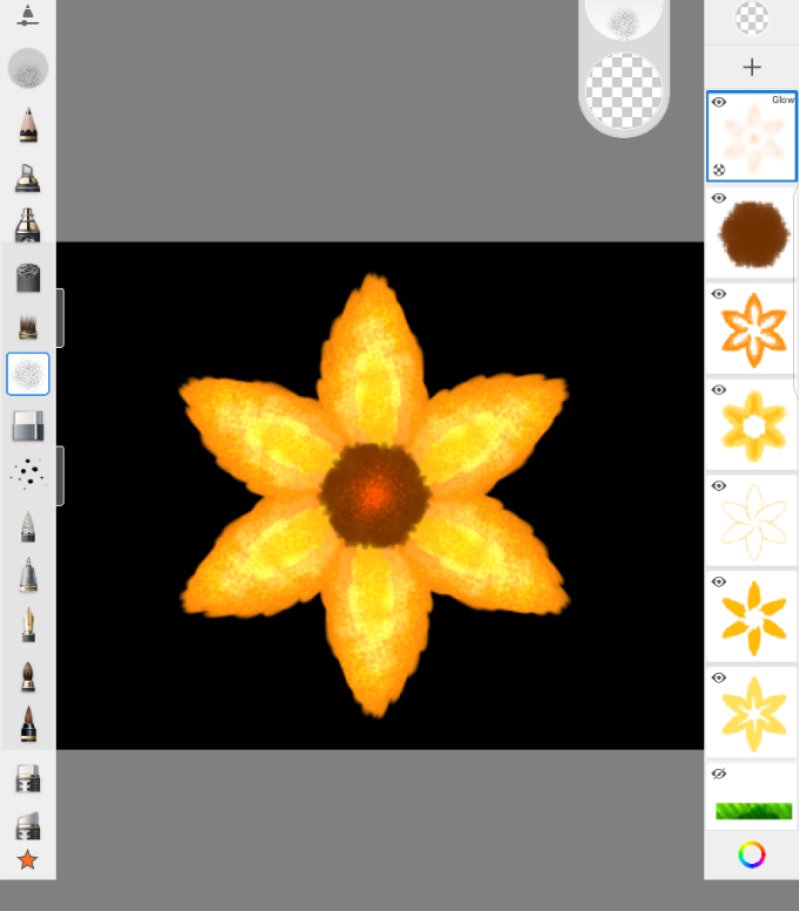The image size is (799, 911).
Task: Hide the brown hexagon center layer
Action: pos(719,198)
